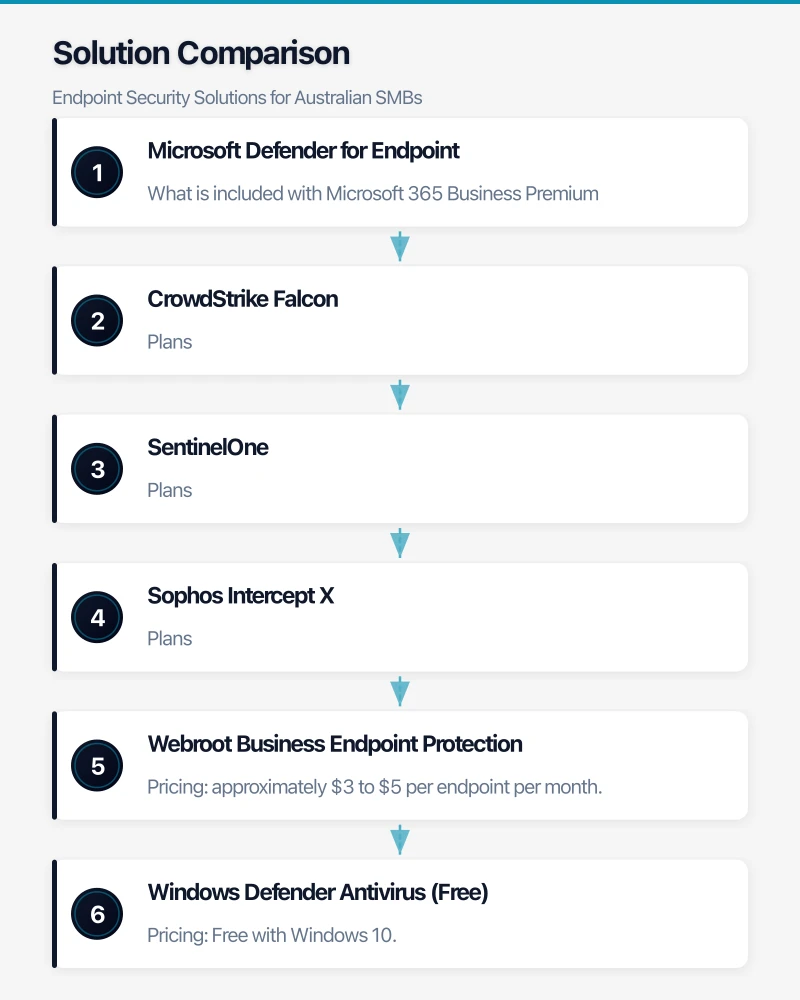Click the arrow between CrowdStrike and SentinelOne

(399, 394)
